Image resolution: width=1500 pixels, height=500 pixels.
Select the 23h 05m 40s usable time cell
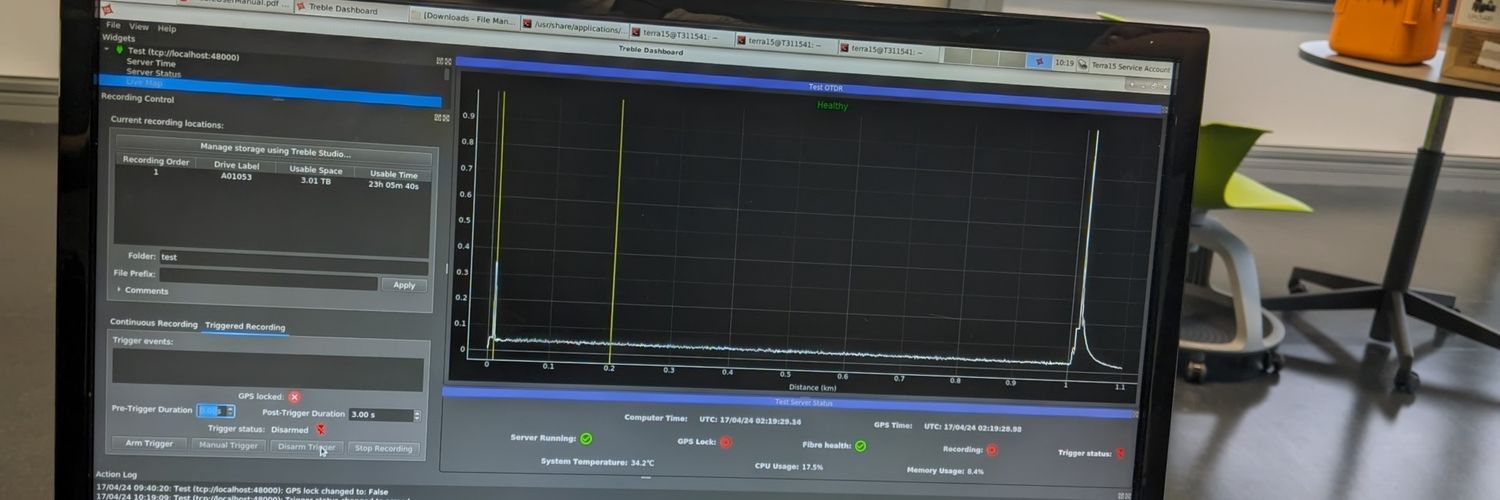tap(393, 185)
